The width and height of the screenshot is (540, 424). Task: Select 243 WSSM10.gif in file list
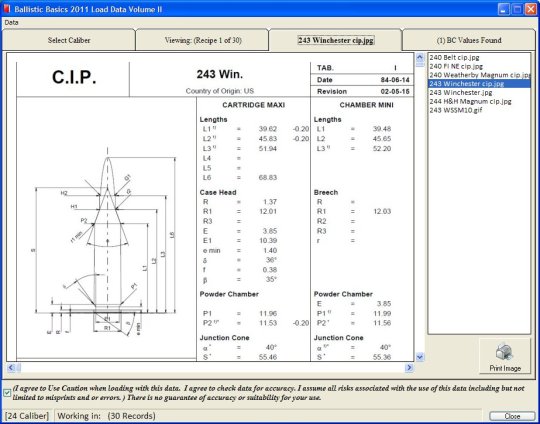point(455,110)
